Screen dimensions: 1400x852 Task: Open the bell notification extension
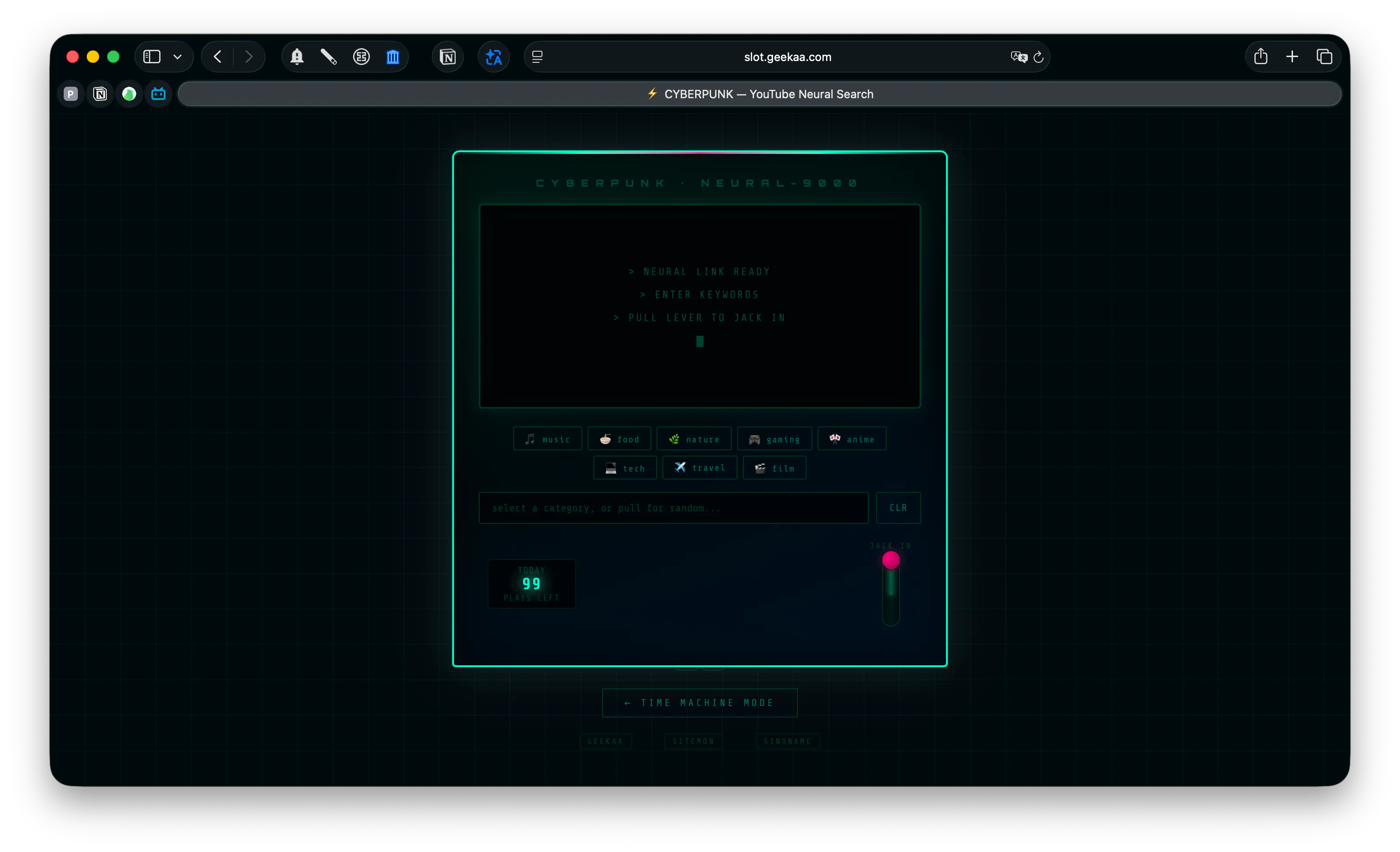coord(297,57)
